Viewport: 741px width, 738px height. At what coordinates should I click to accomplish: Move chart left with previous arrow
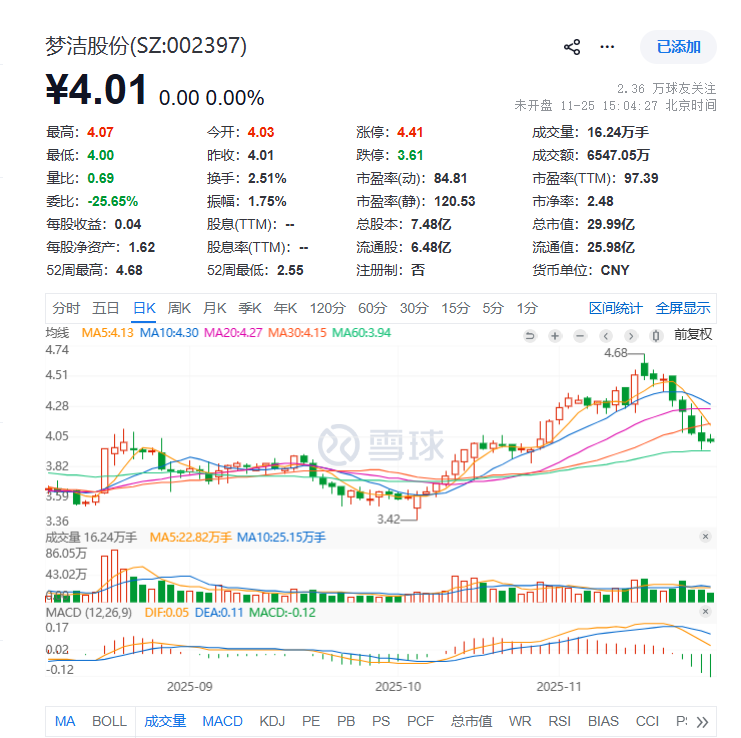[x=605, y=335]
